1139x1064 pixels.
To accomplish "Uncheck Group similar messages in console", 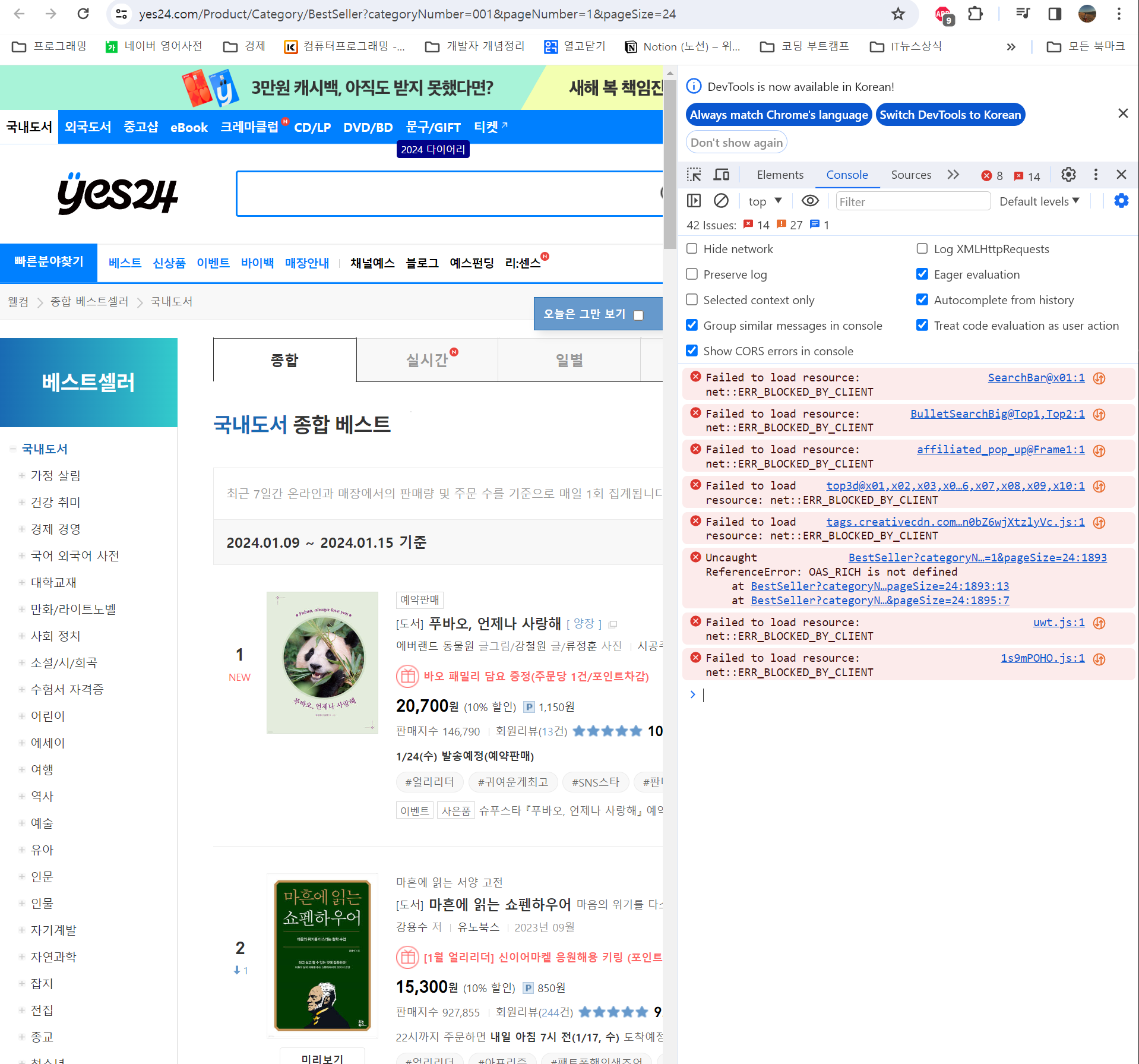I will click(x=692, y=325).
